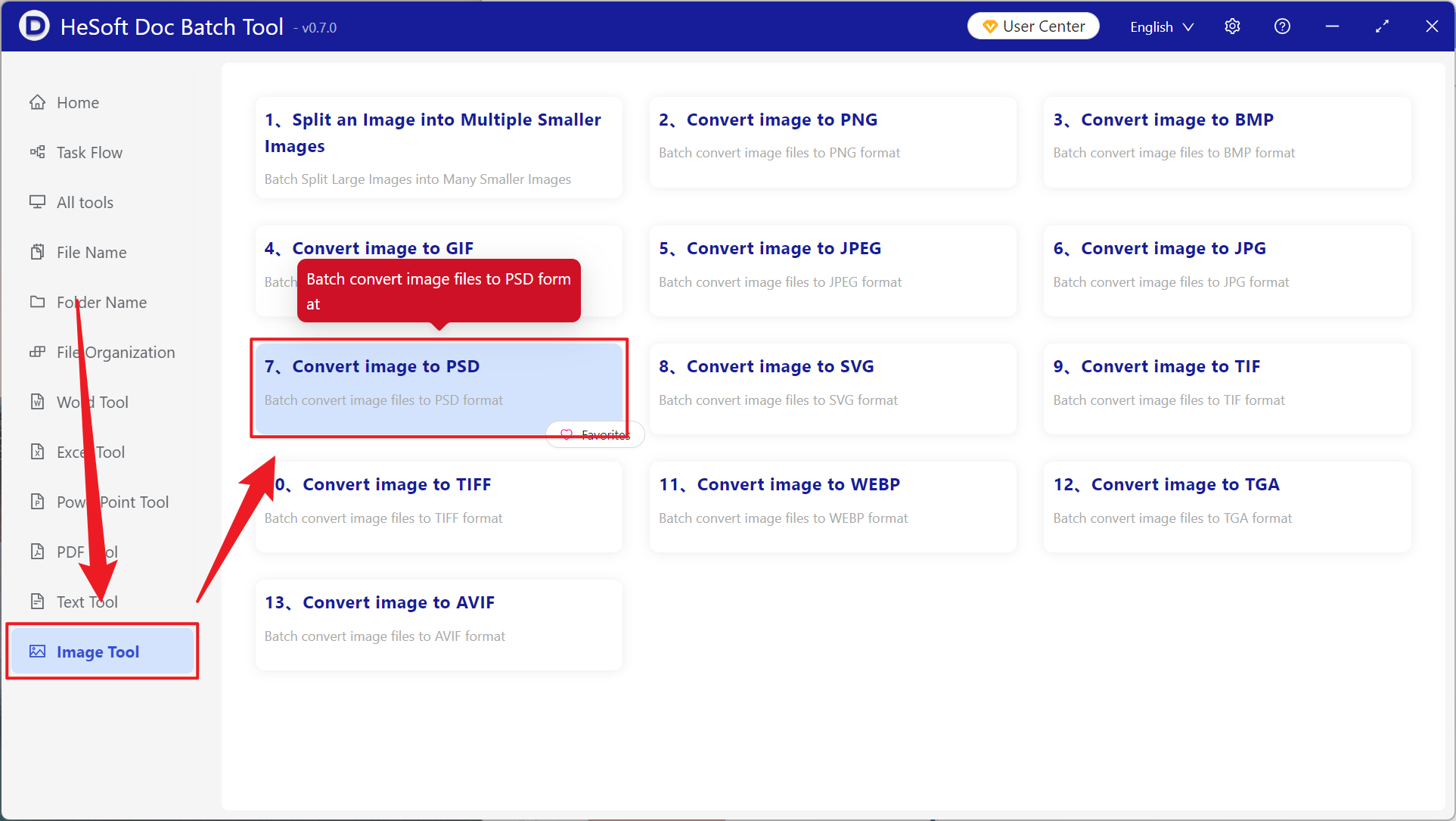Click the Folder Name folder icon
This screenshot has width=1456, height=821.
pyautogui.click(x=37, y=302)
